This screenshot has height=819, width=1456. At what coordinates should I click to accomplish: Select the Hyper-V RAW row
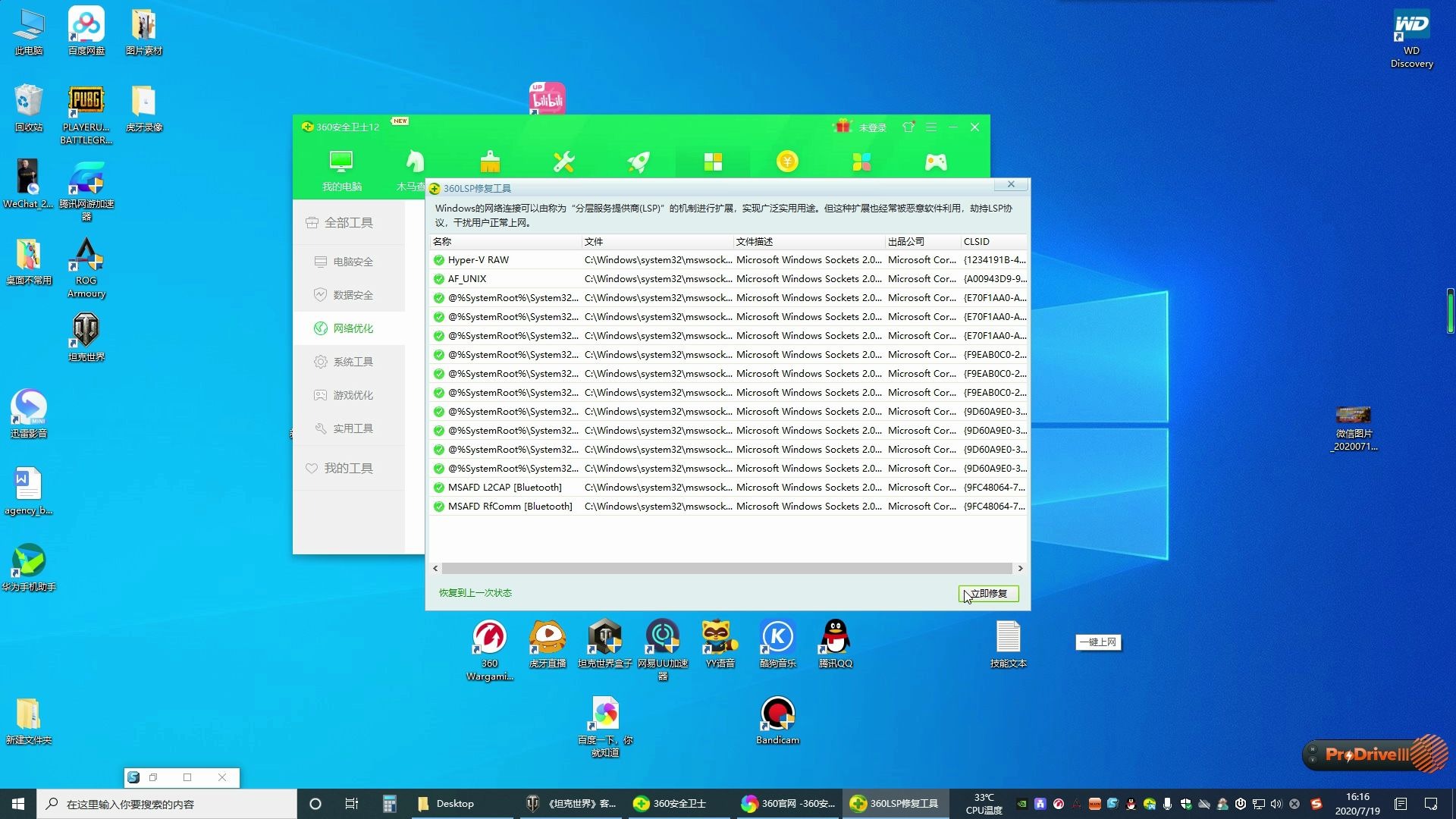[479, 260]
